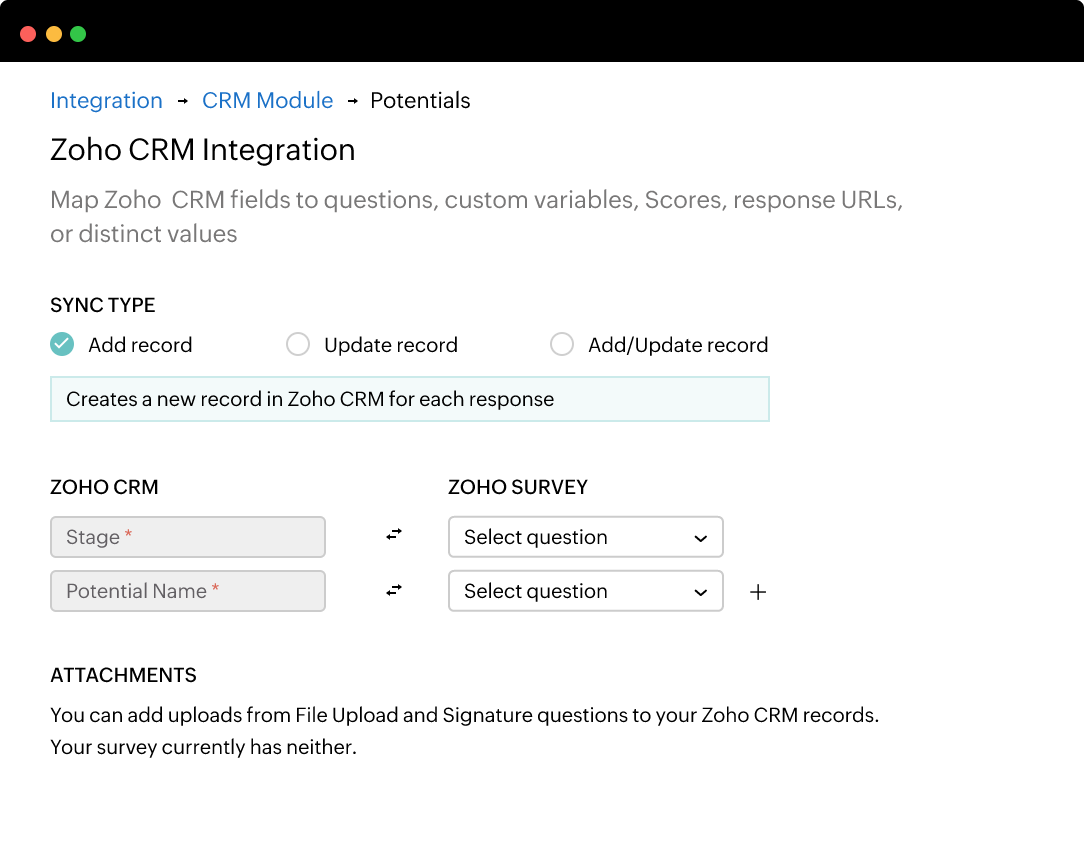Click the ATTACHMENTS section label
The height and width of the screenshot is (852, 1084).
pyautogui.click(x=124, y=675)
